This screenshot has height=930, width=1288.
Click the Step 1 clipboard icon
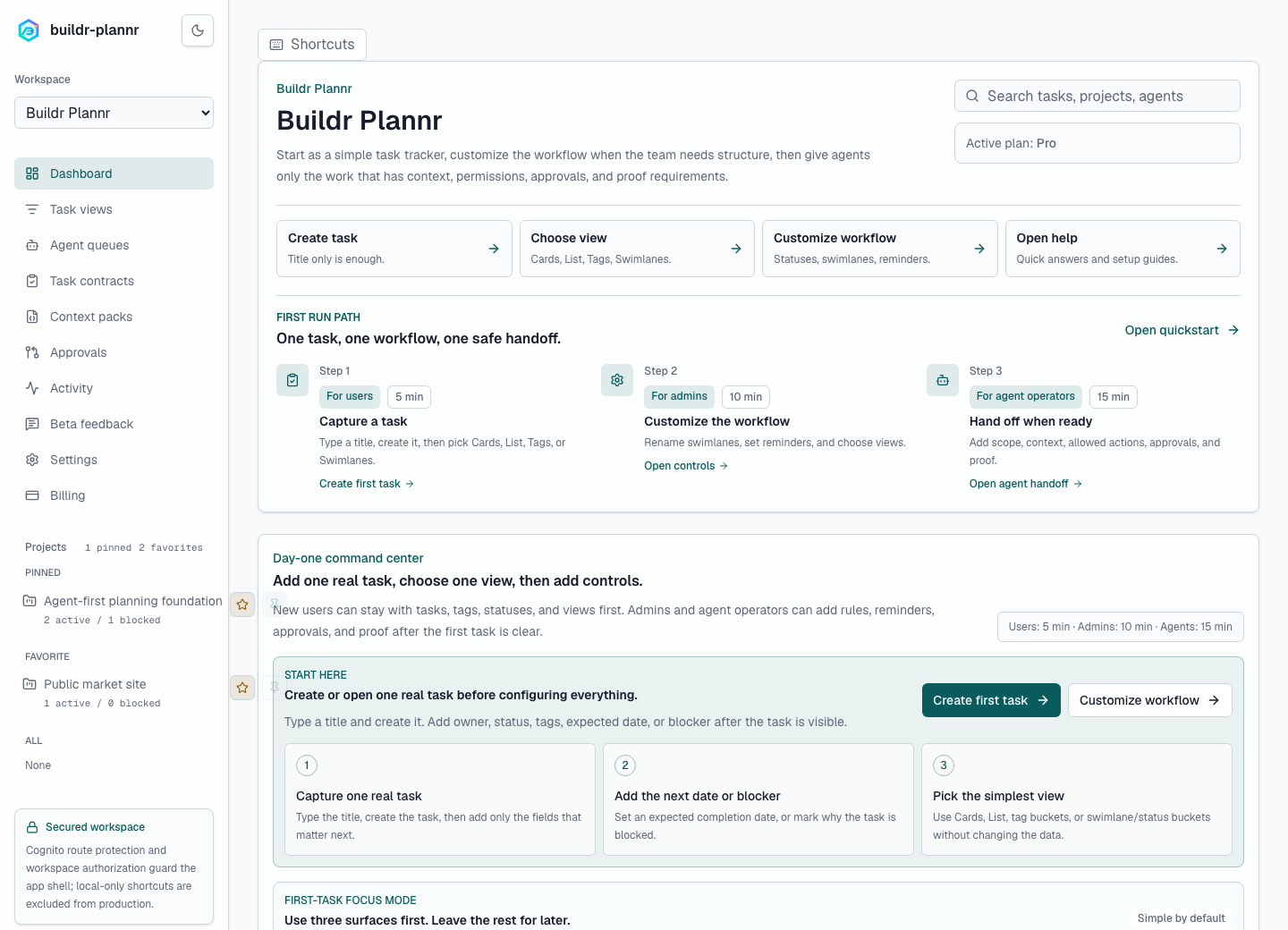pos(292,380)
